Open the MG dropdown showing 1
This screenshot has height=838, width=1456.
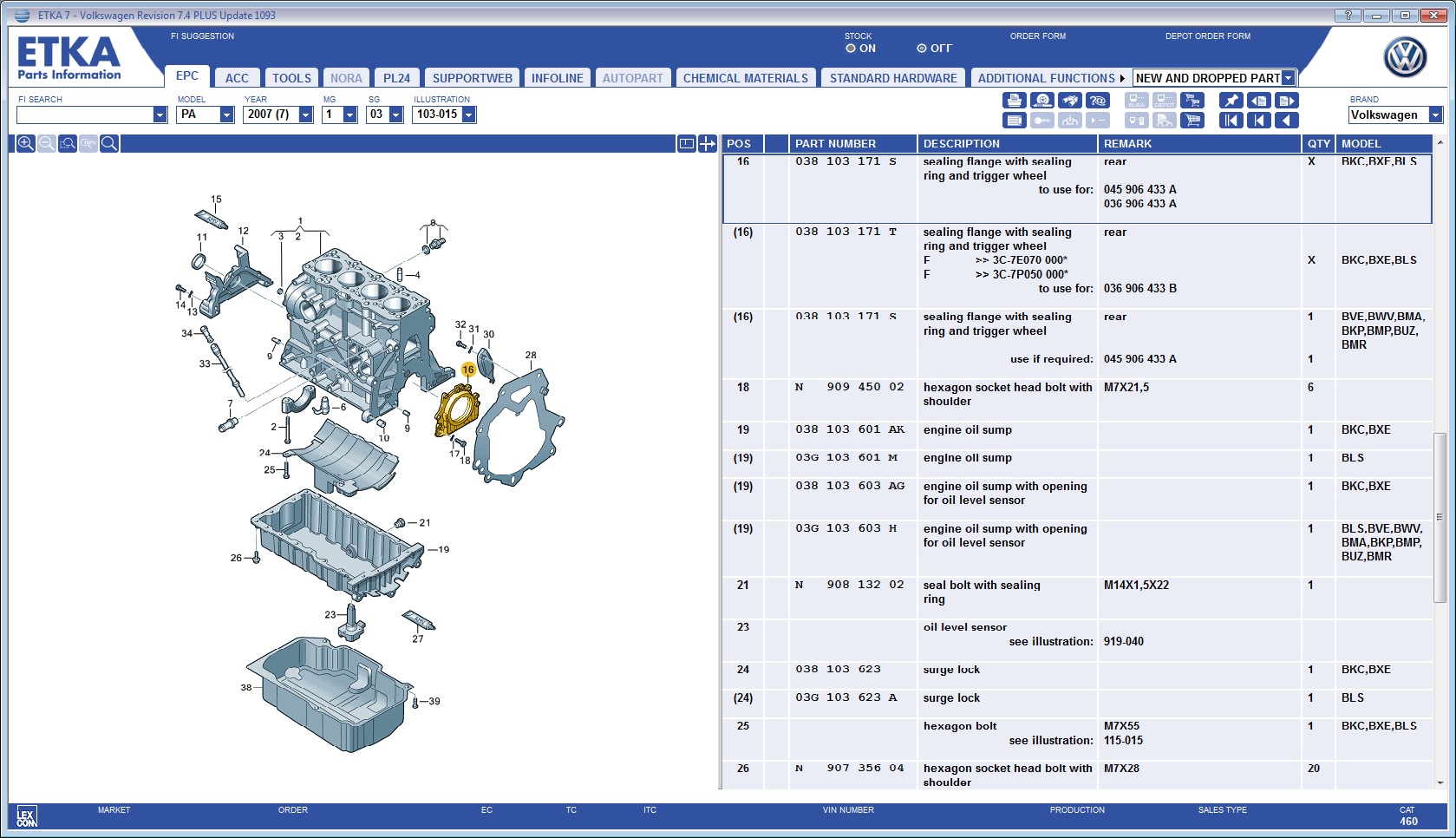350,115
